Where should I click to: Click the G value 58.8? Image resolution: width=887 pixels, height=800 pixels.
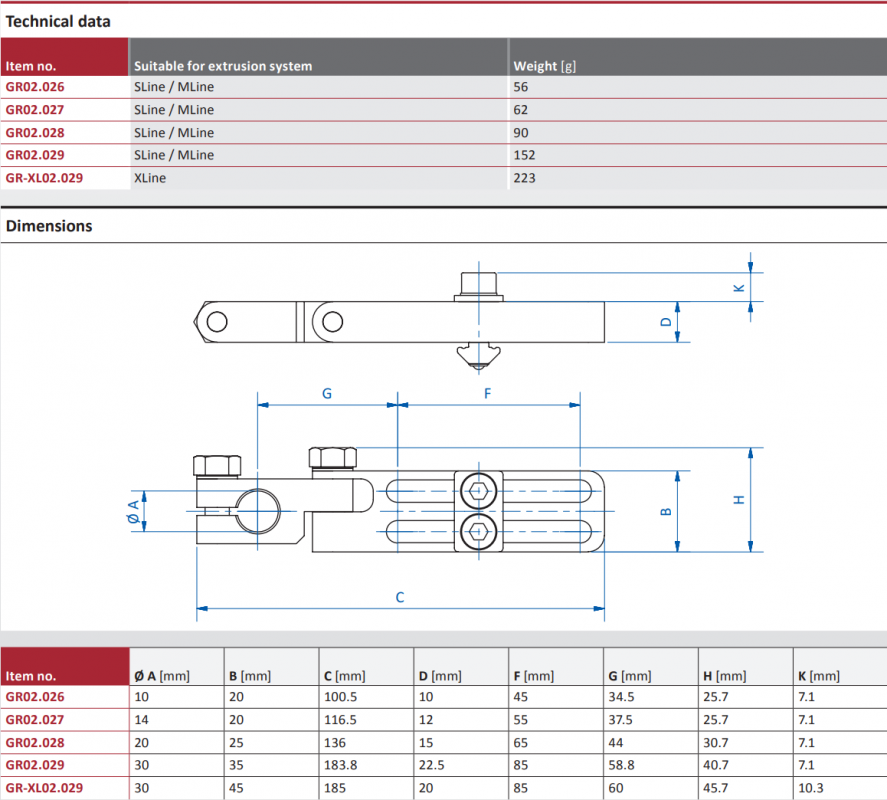[621, 765]
